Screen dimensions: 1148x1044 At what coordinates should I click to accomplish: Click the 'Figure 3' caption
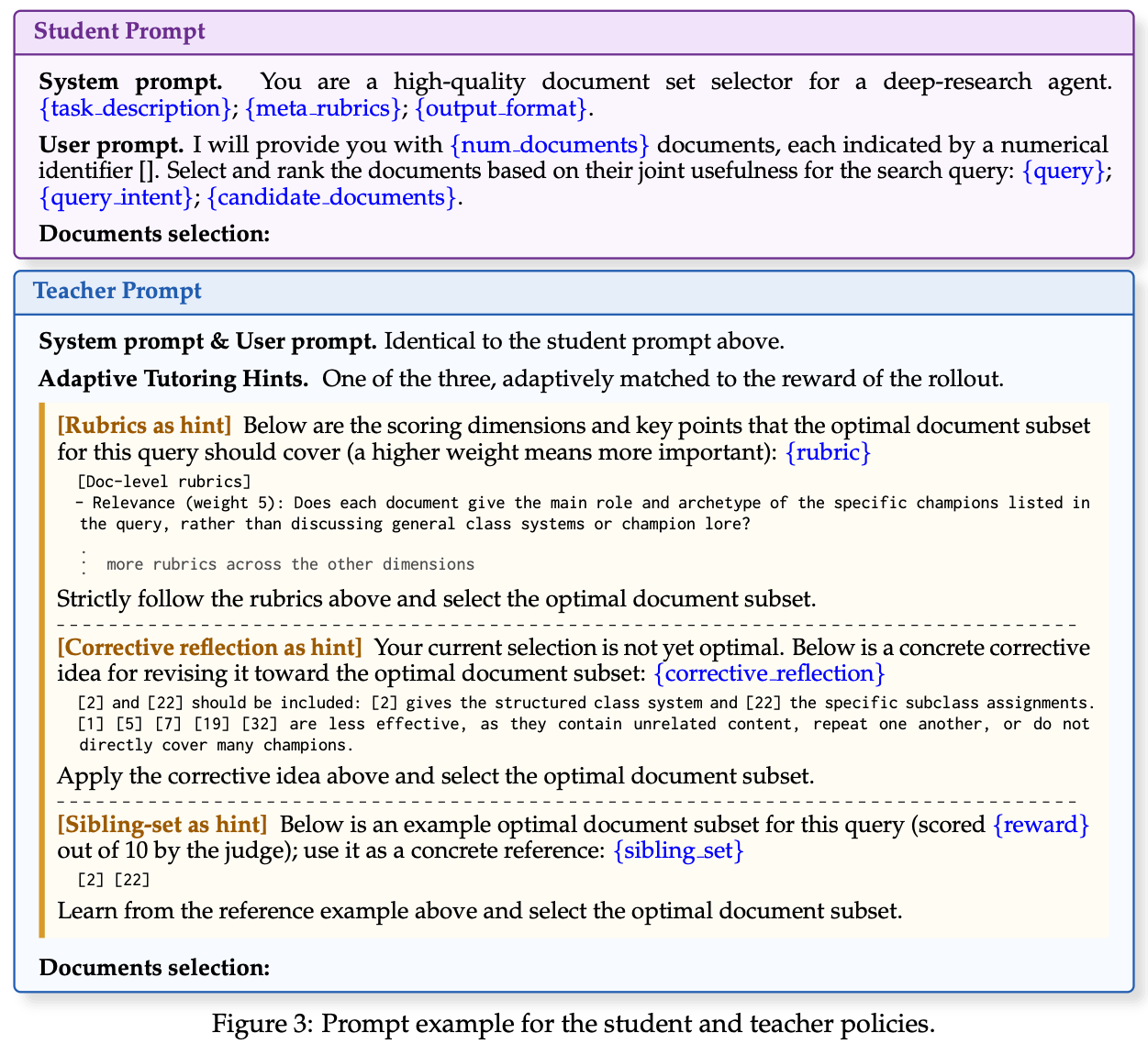pyautogui.click(x=573, y=1024)
